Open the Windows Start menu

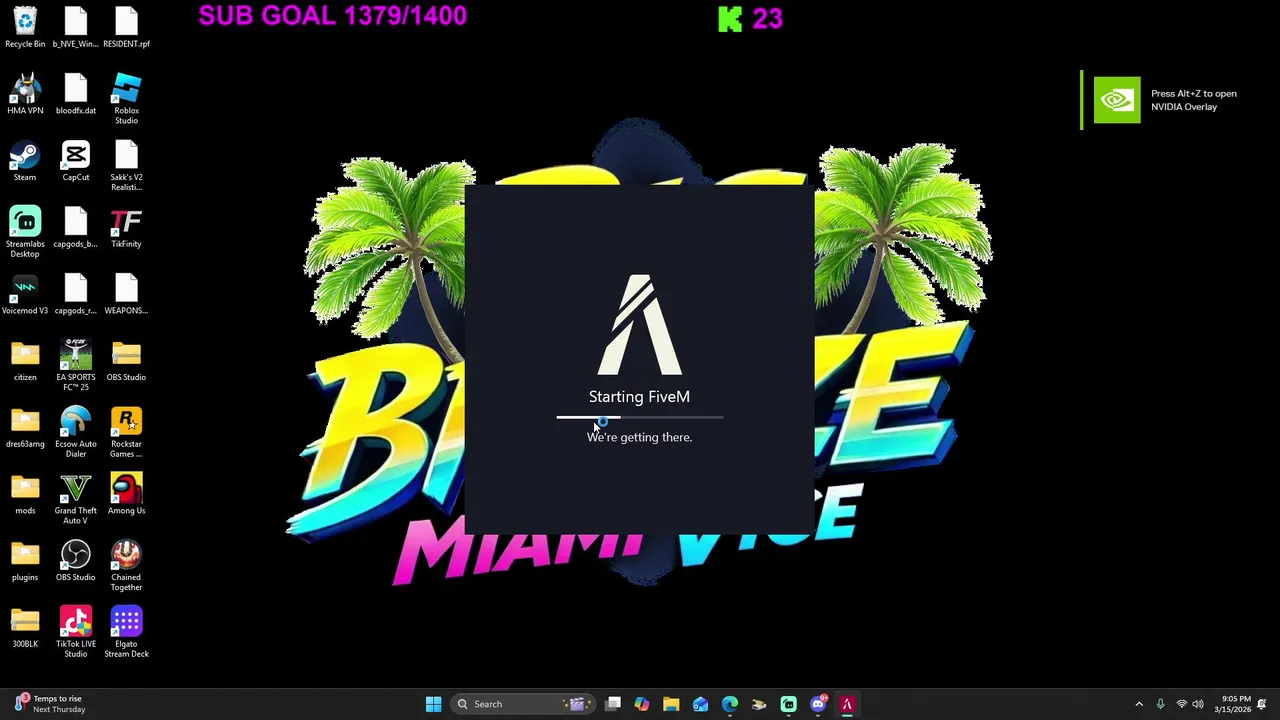tap(433, 704)
